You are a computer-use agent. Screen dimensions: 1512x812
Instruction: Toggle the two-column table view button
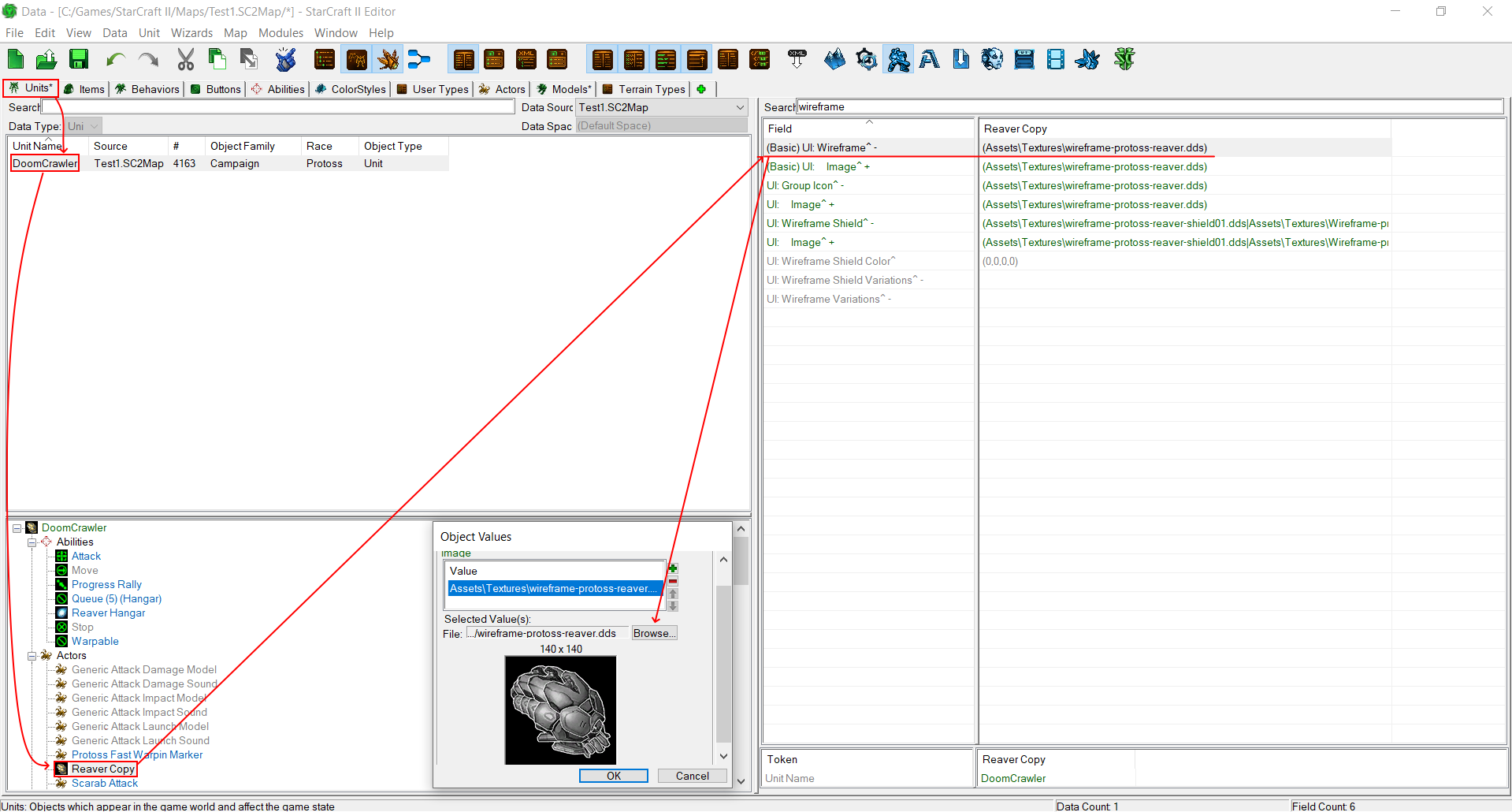(463, 59)
